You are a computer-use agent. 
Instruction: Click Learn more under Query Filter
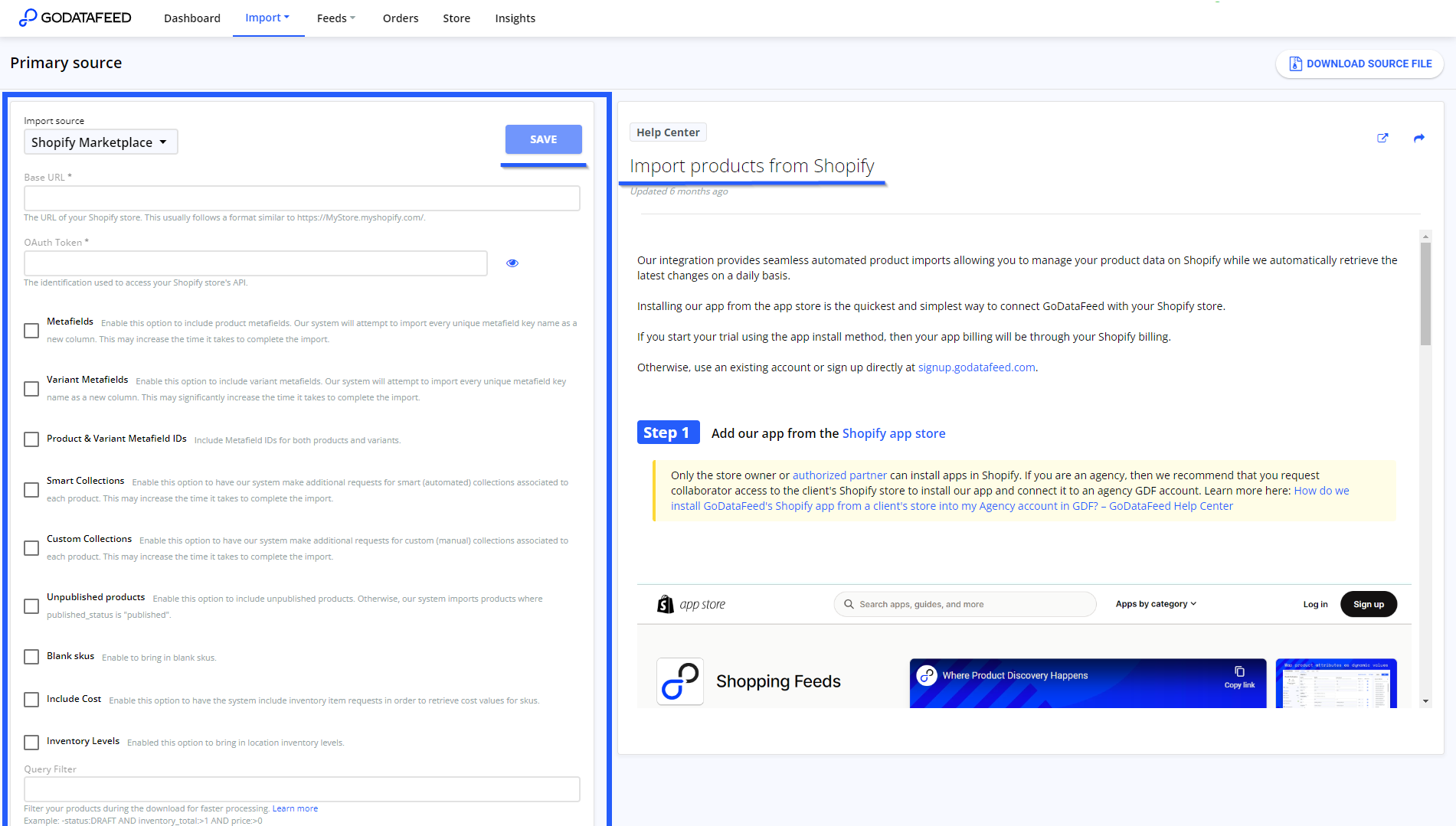tap(295, 808)
